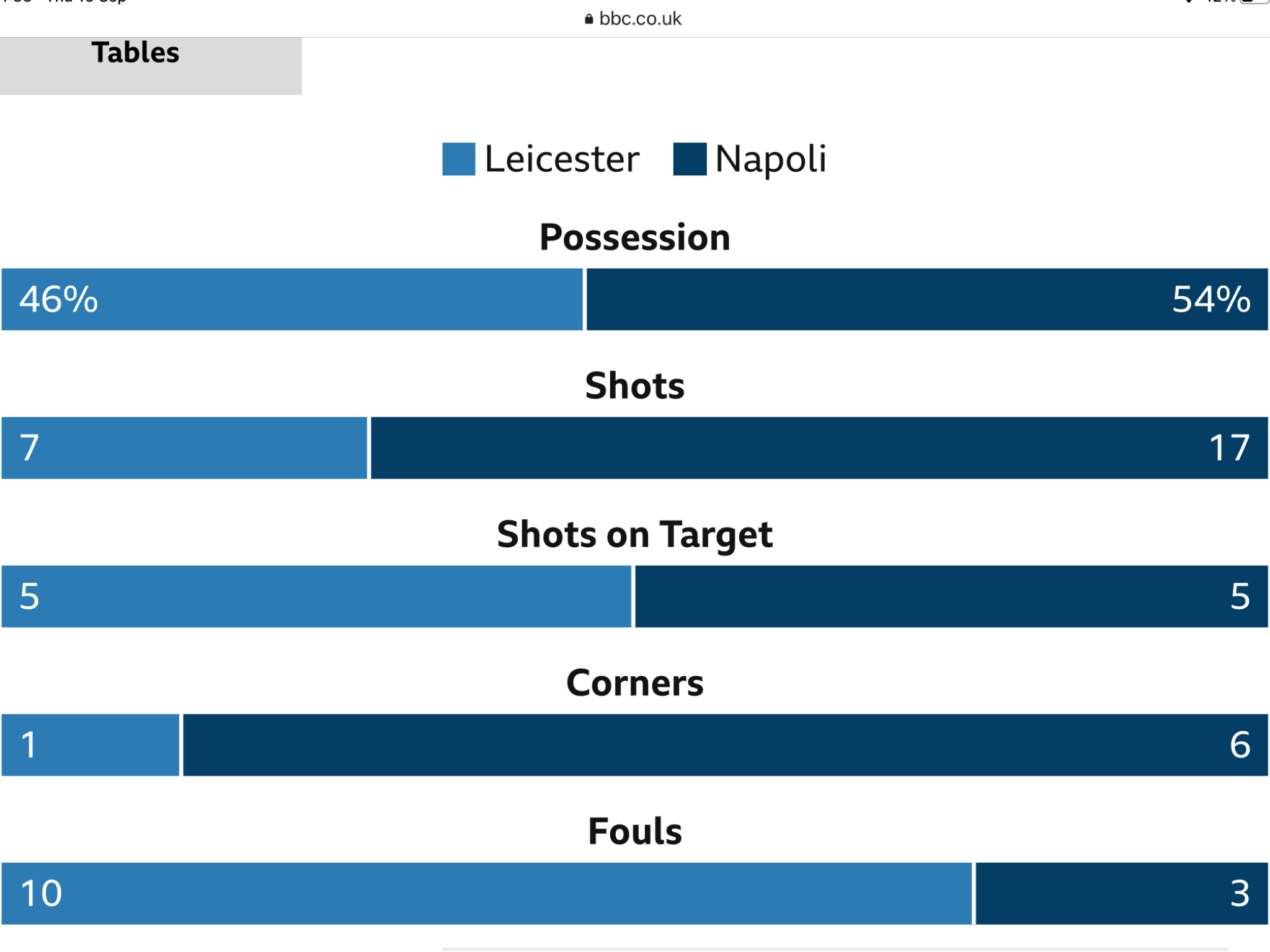This screenshot has width=1270, height=952.
Task: Click the Napoli 54% possession bar
Action: click(927, 299)
